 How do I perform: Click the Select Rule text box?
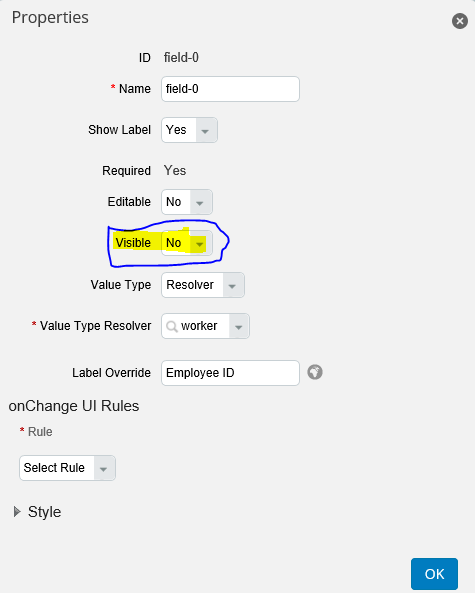pos(57,468)
